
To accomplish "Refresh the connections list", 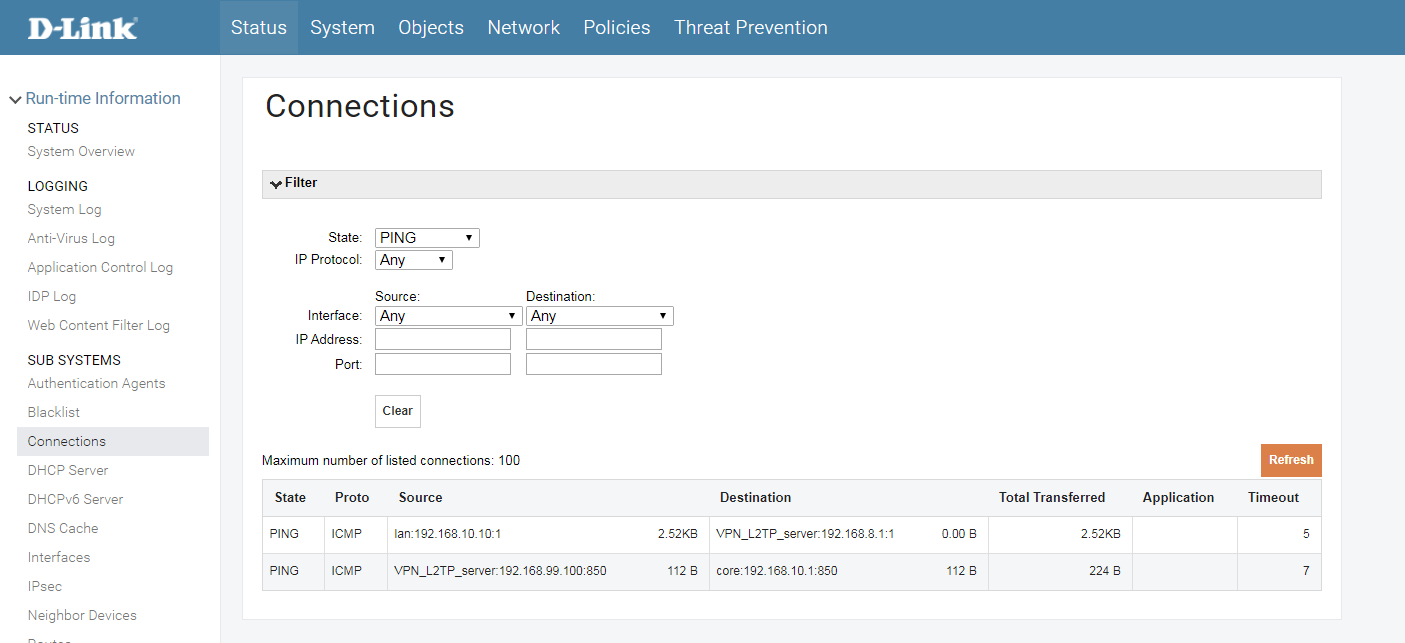I will coord(1290,460).
